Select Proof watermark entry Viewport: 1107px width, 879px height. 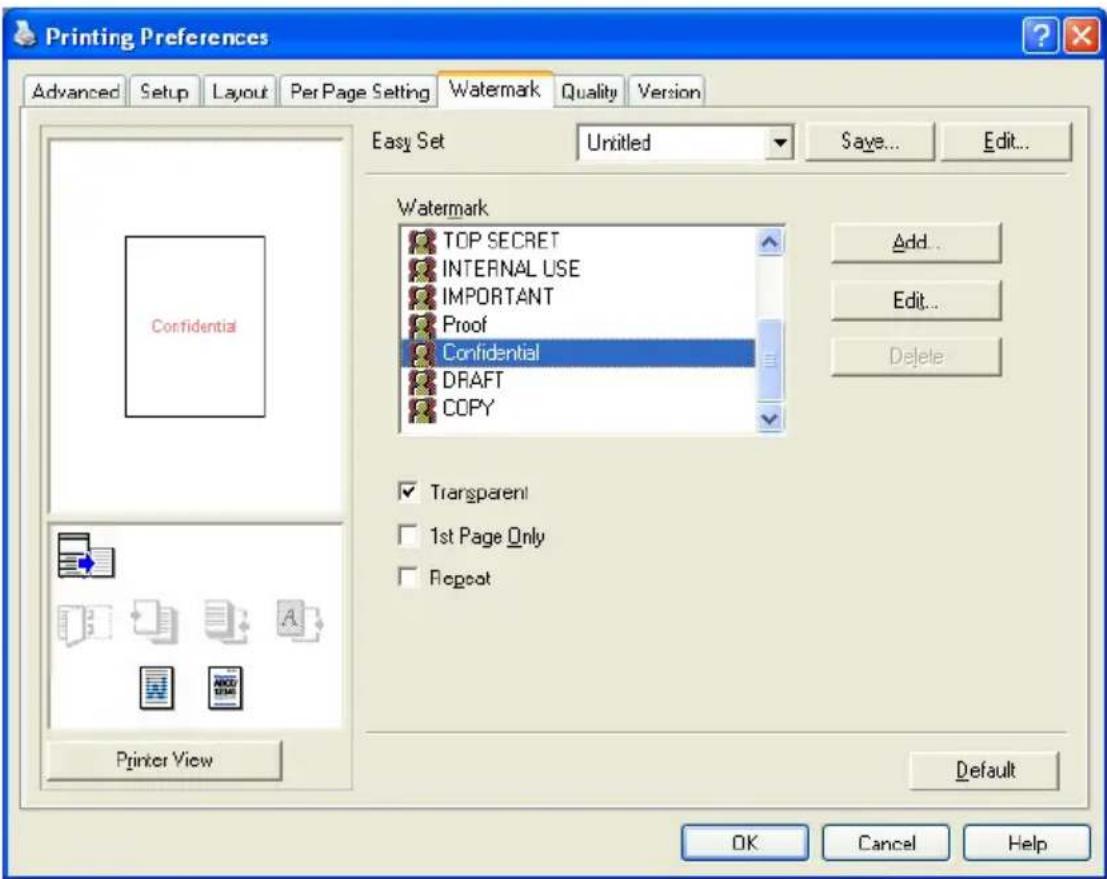578,325
